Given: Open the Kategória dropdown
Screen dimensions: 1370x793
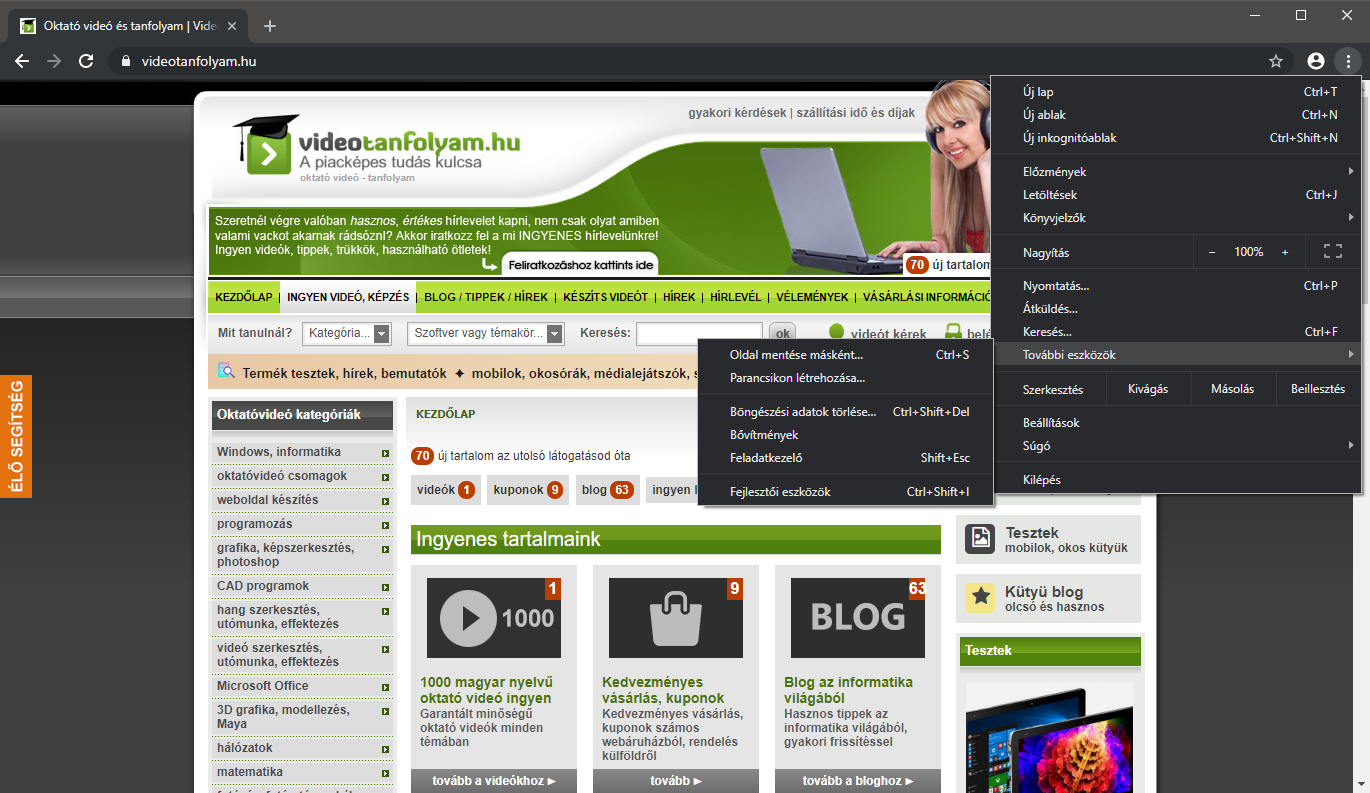Looking at the screenshot, I should pos(348,333).
